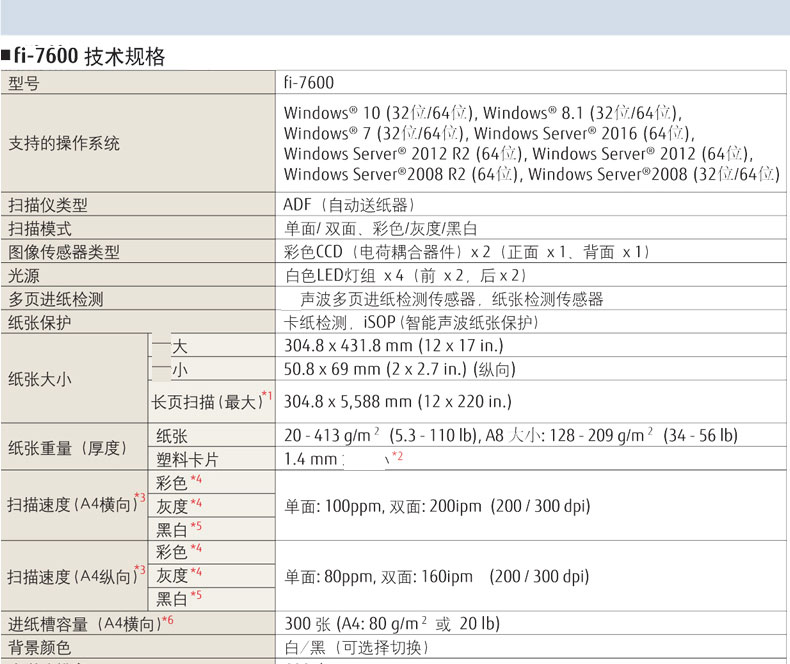790x664 pixels.
Task: Click the '纸张' weight sub-label
Action: (172, 436)
